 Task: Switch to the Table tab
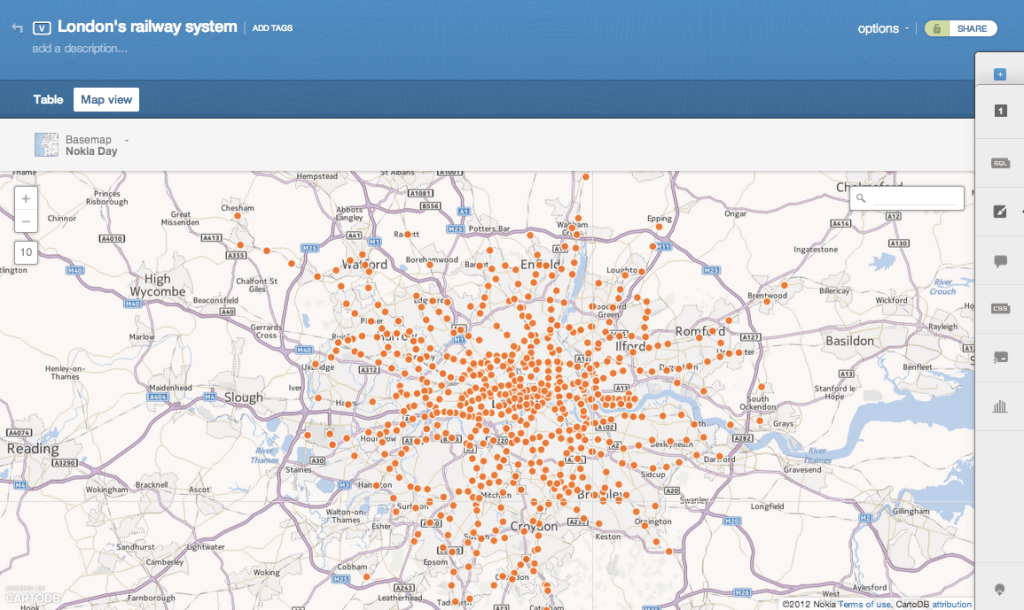(48, 99)
